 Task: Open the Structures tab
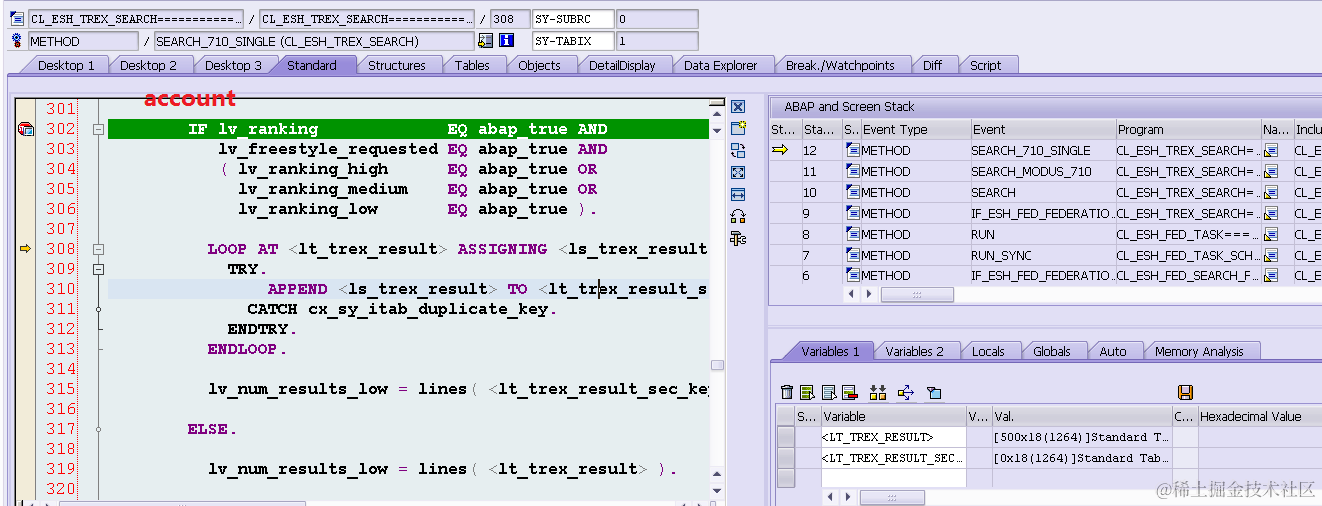pos(397,65)
